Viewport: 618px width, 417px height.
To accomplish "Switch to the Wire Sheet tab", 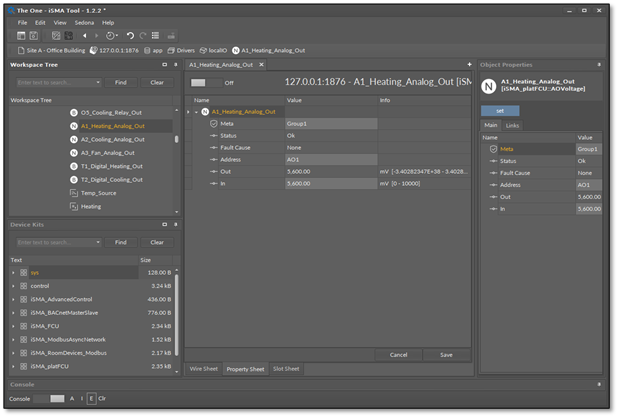I will (204, 369).
